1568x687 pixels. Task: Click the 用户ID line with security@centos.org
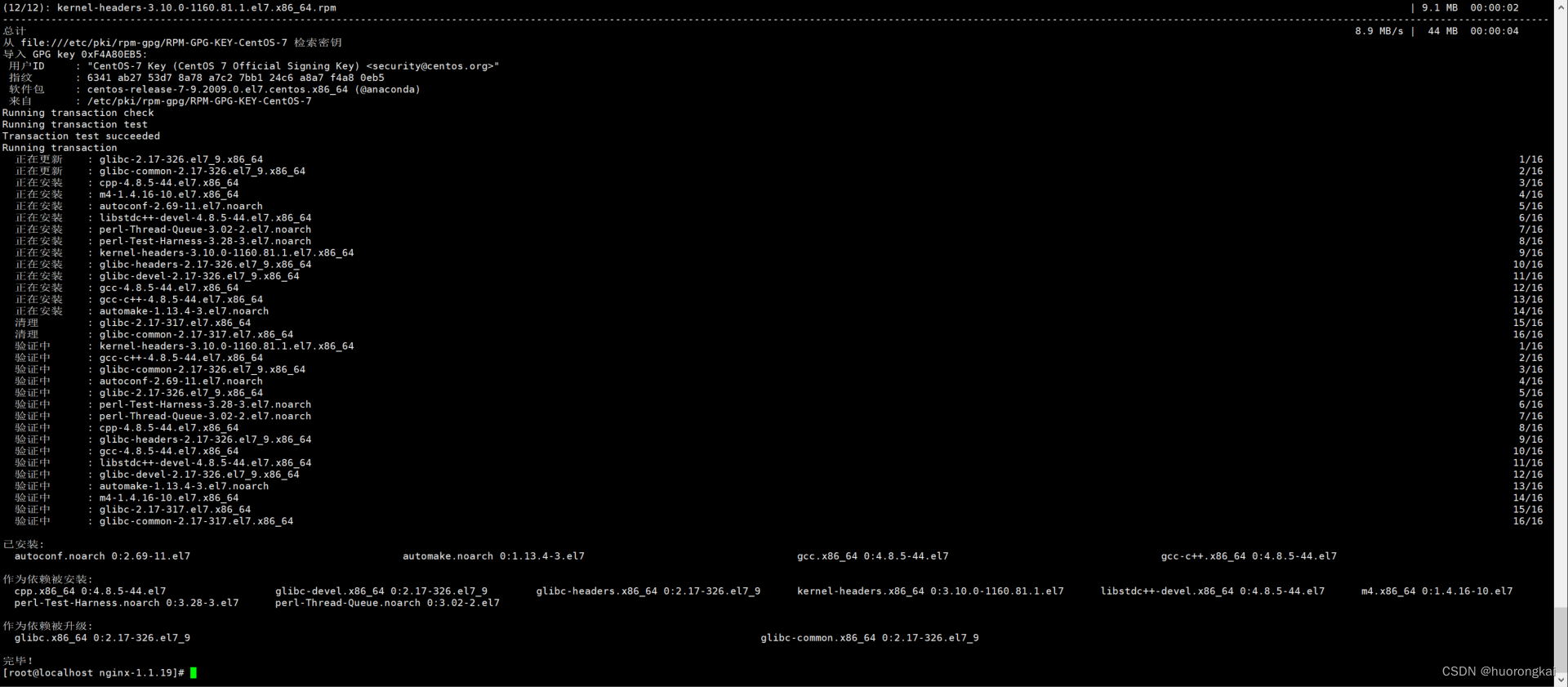[254, 66]
